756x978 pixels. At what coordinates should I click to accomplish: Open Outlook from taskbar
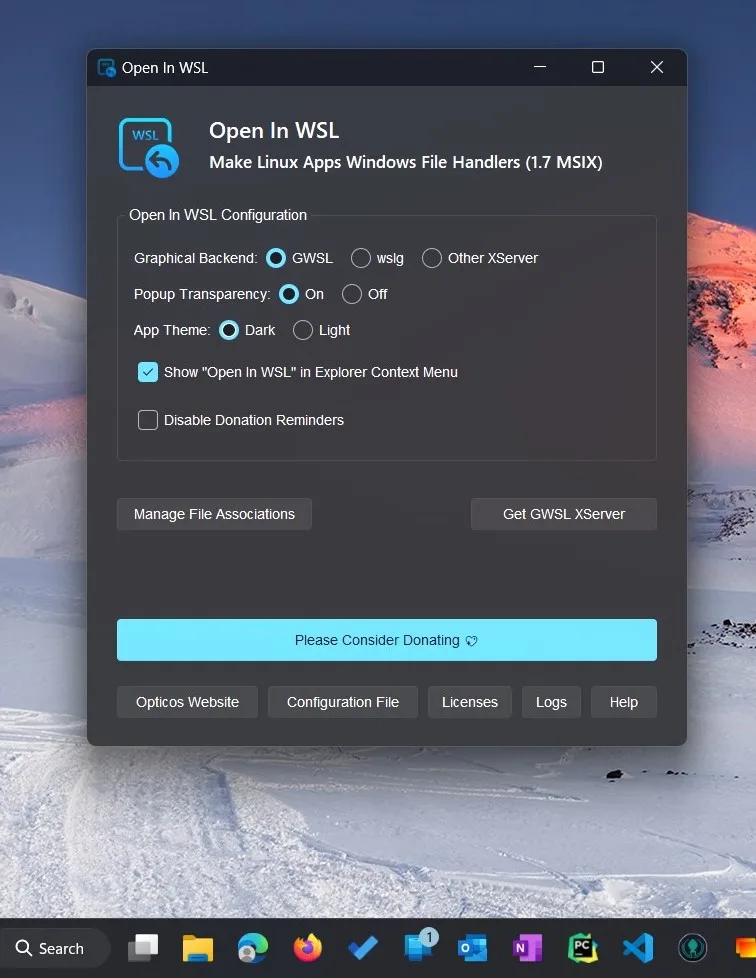pyautogui.click(x=472, y=948)
